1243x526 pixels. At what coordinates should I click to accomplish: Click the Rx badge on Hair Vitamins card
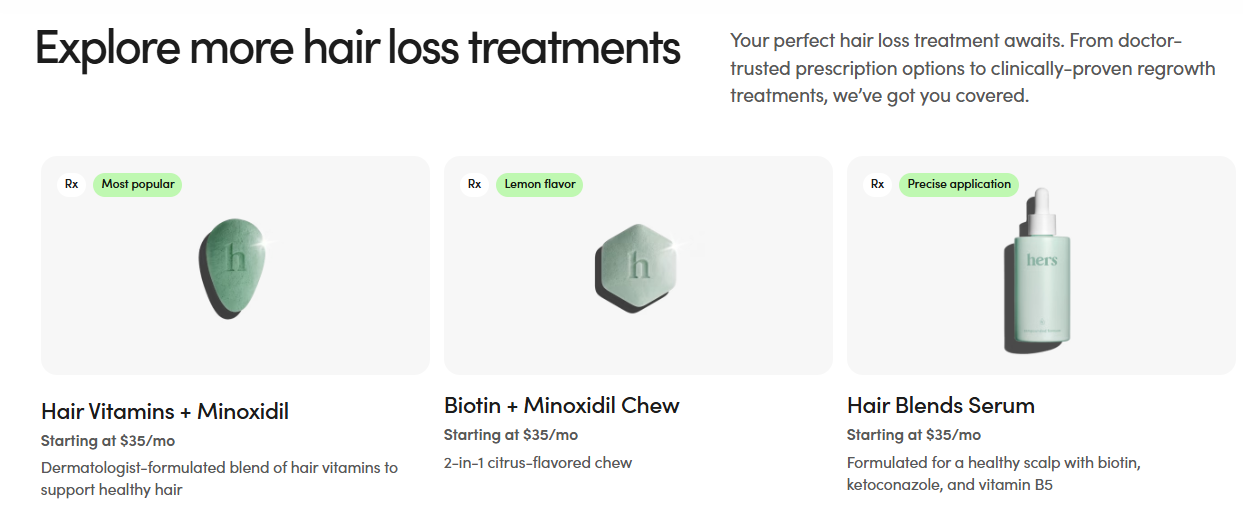point(72,184)
